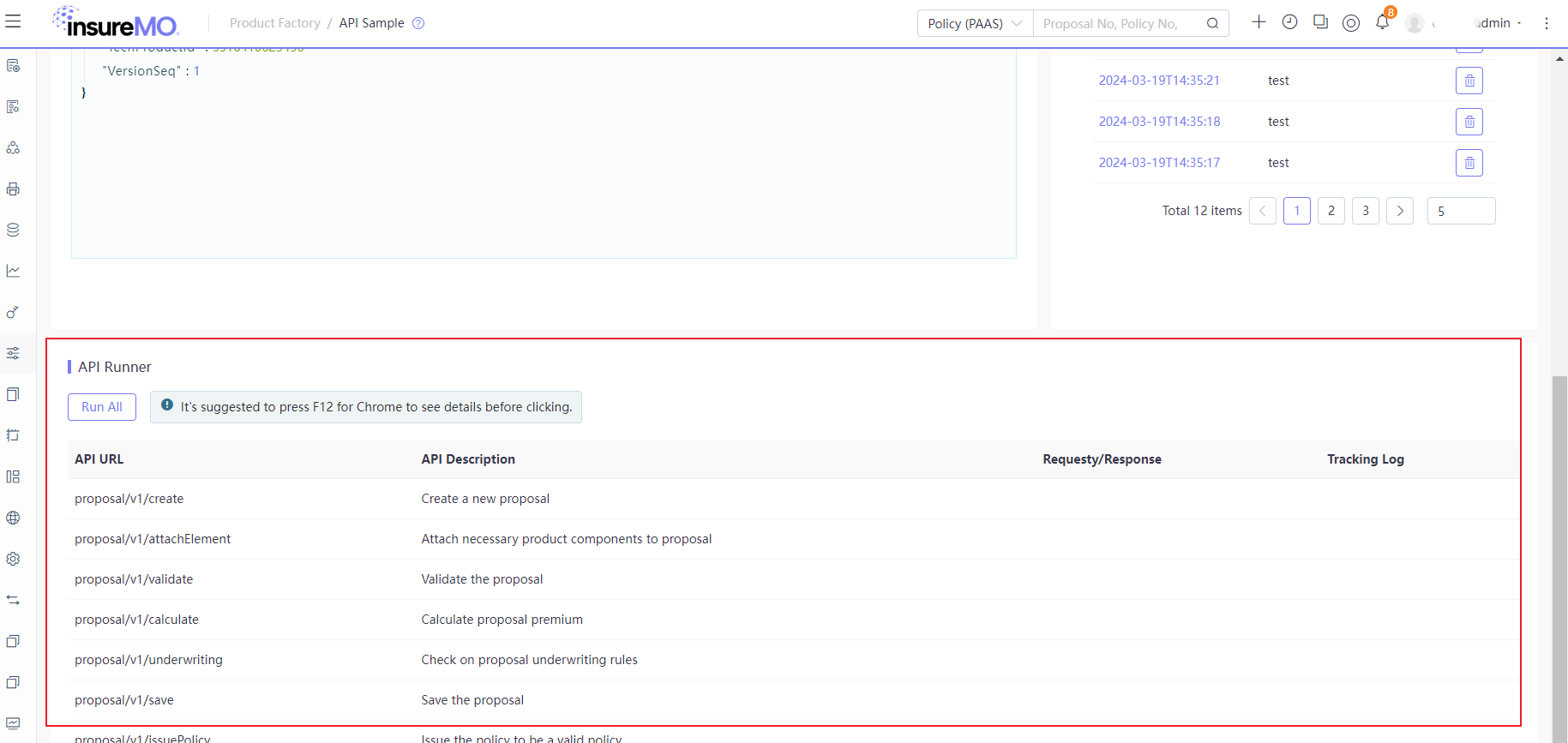1568x743 pixels.
Task: Open the database stack icon in sidebar
Action: (13, 230)
